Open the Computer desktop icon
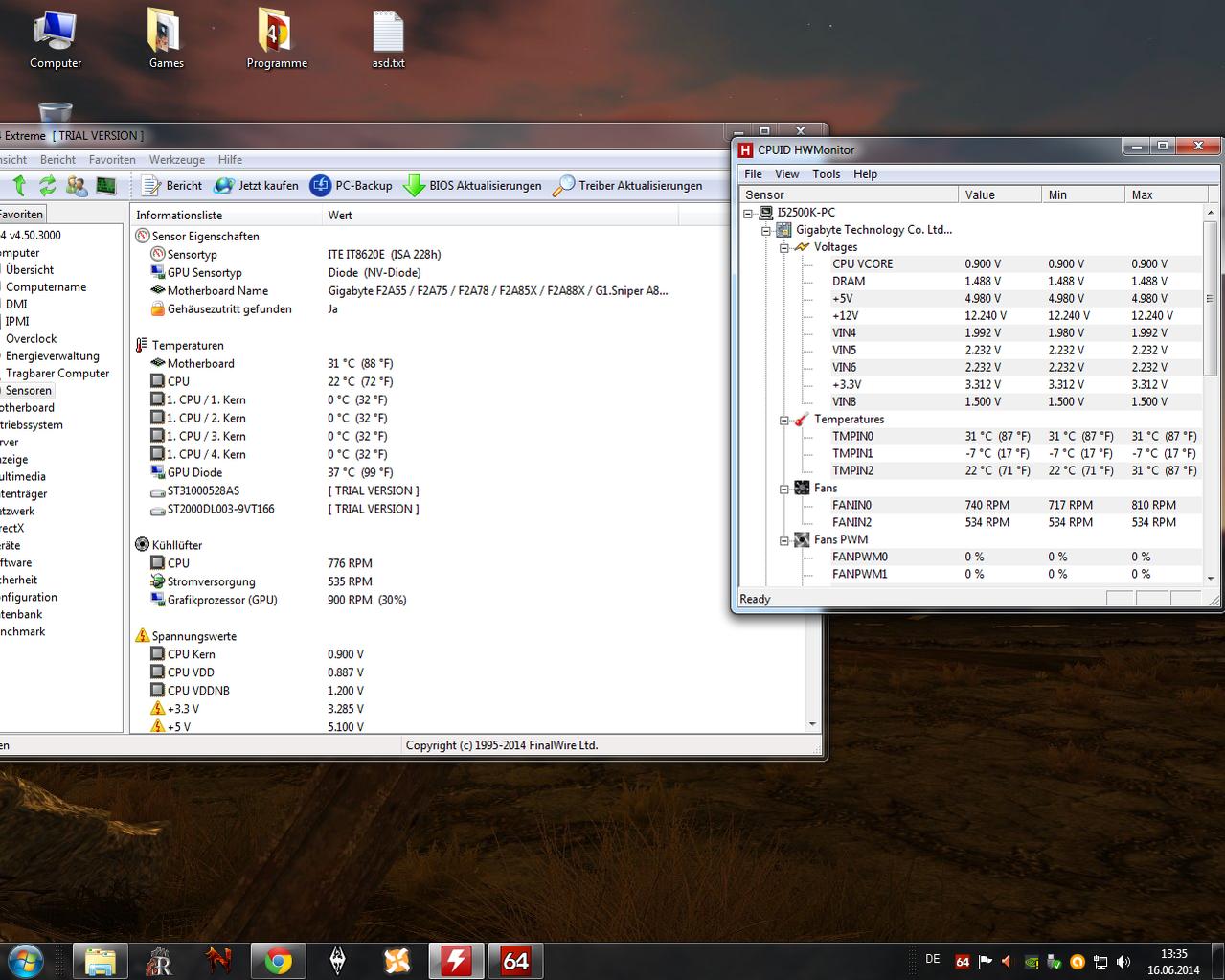The image size is (1225, 980). 56,39
